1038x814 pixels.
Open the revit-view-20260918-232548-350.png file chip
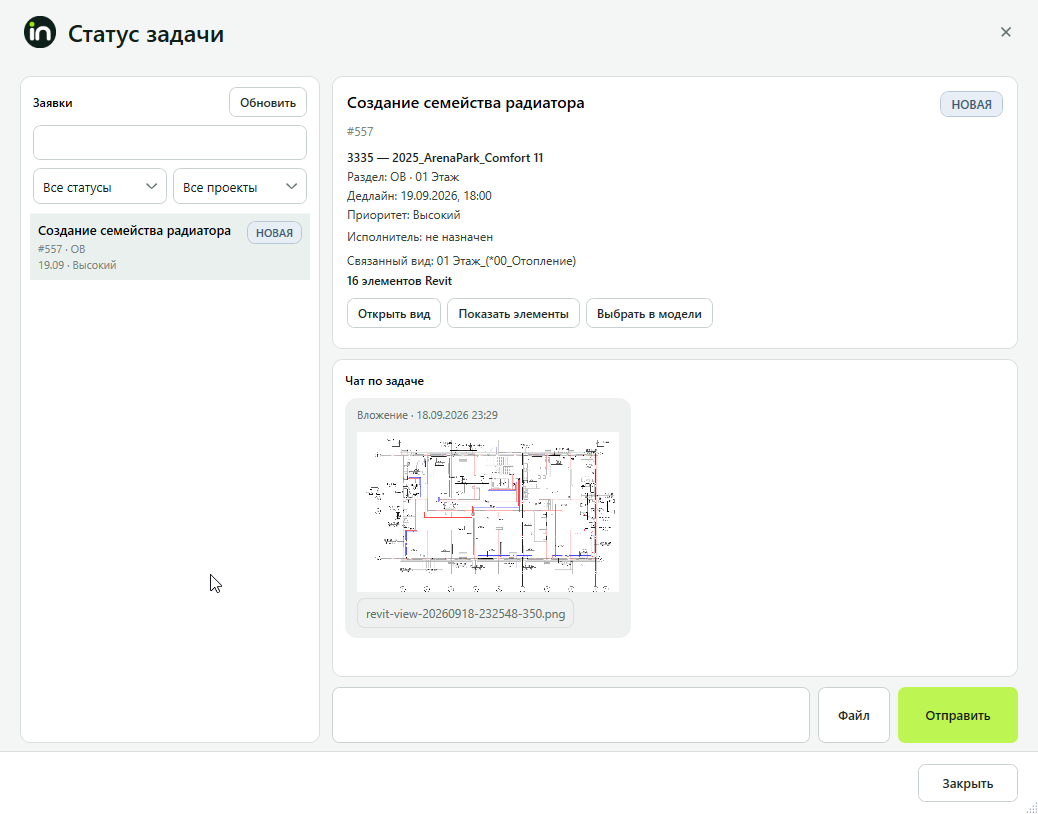click(465, 613)
